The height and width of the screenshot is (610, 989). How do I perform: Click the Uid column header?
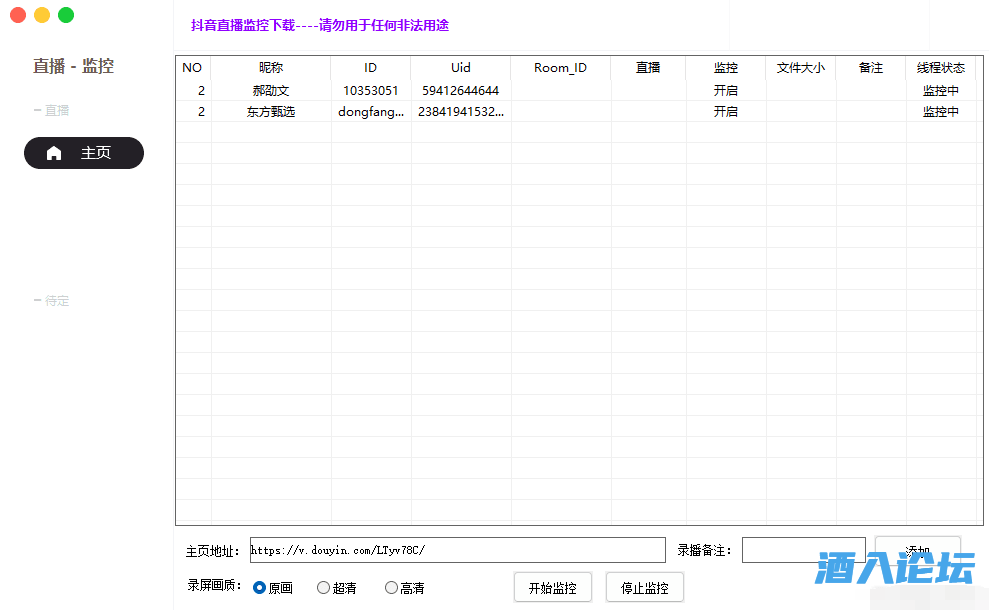(460, 68)
